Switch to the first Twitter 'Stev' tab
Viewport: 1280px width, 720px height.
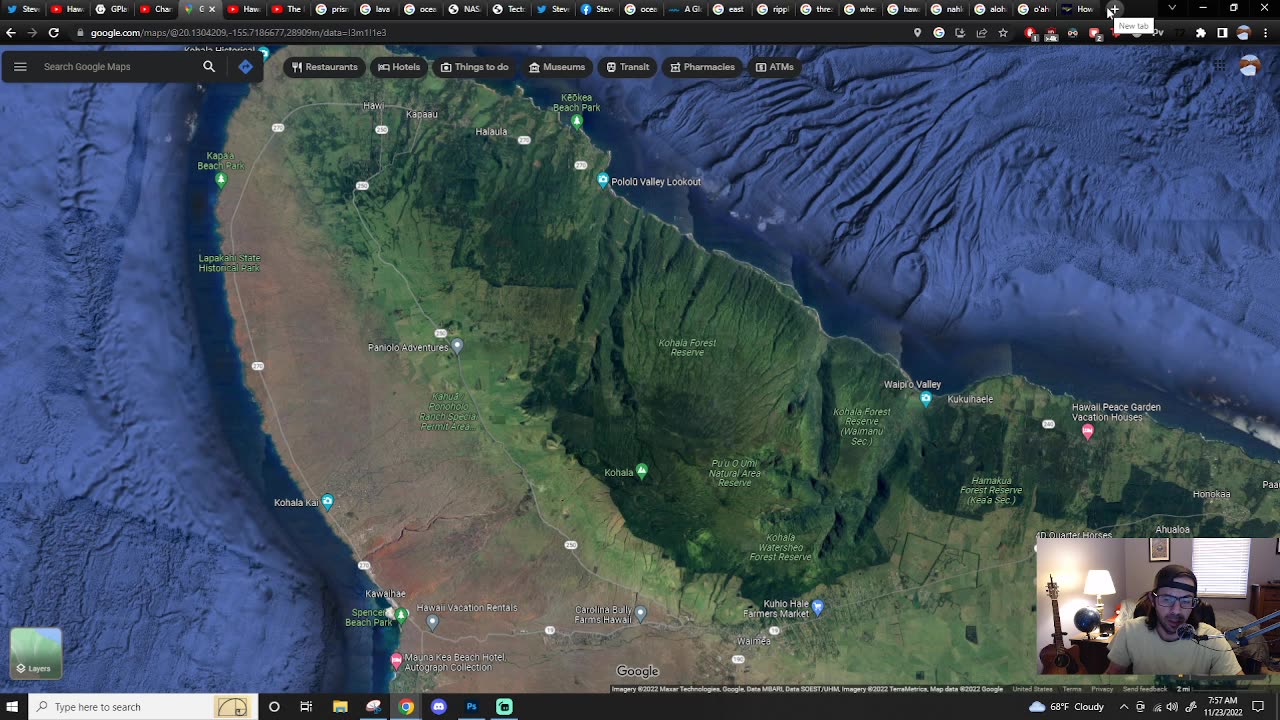point(23,9)
